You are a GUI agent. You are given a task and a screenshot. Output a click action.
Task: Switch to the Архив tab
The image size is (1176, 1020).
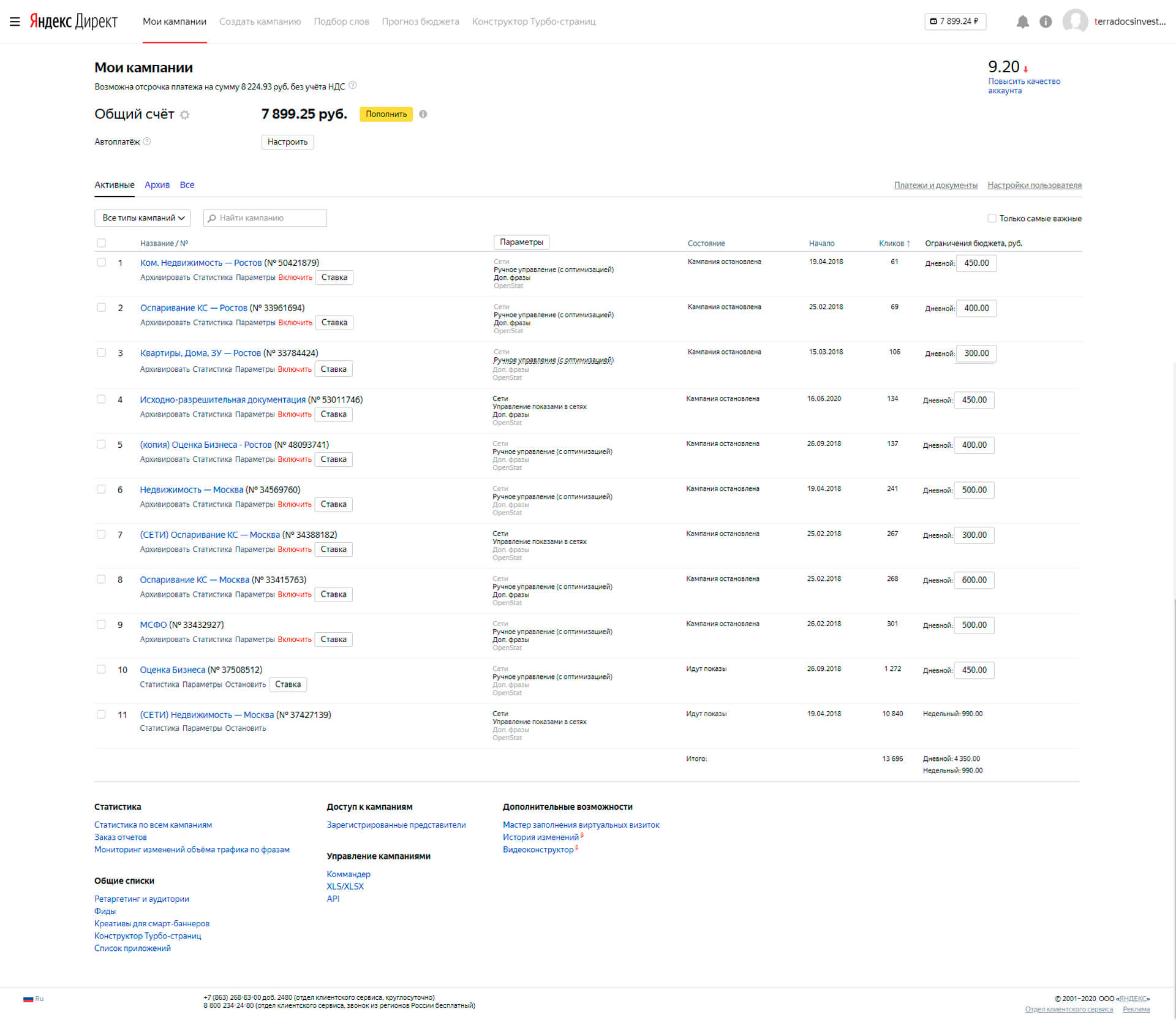click(x=157, y=185)
